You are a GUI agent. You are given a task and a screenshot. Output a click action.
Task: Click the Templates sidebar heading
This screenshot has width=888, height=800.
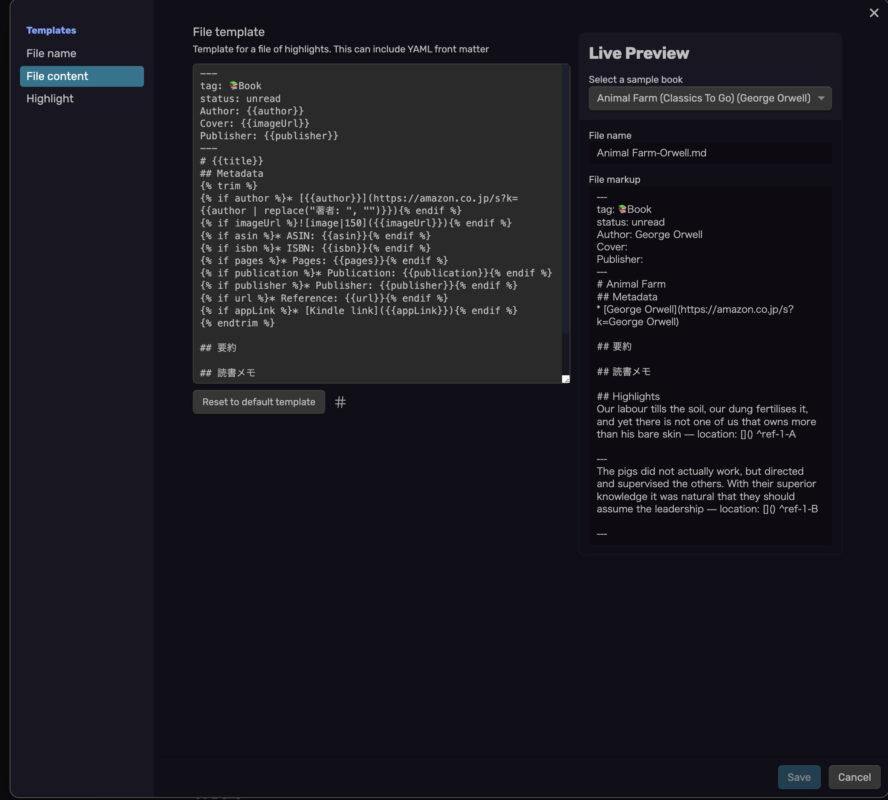tap(51, 31)
